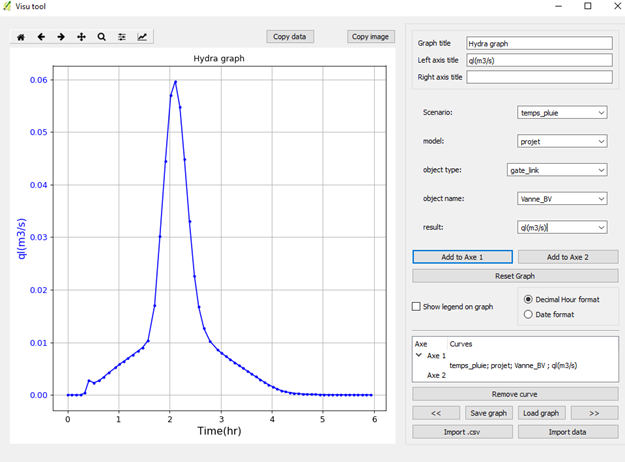Click the Reset Graph button
Viewport: 625px width, 462px height.
(515, 276)
